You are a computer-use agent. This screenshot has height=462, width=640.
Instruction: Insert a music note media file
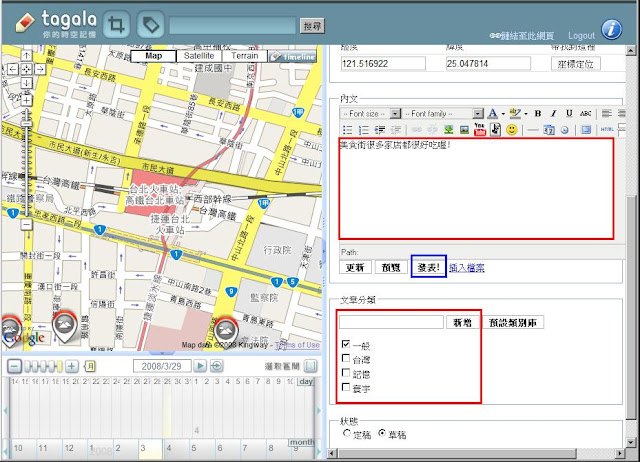tap(495, 129)
